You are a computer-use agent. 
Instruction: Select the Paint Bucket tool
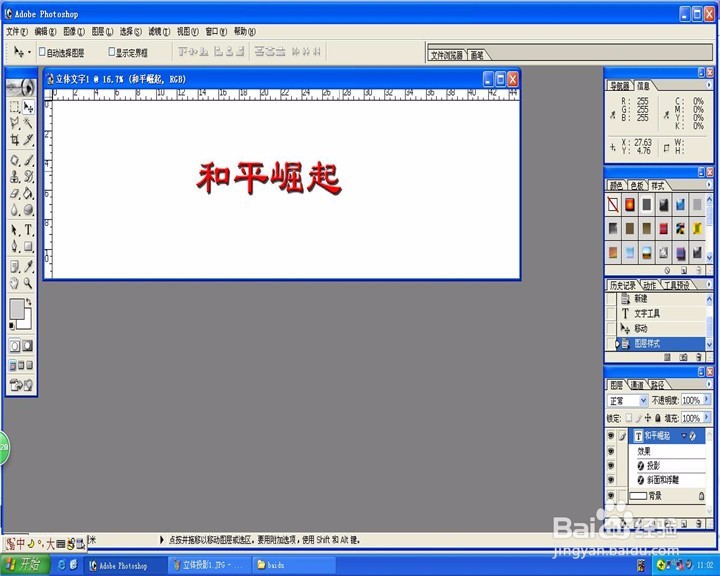click(x=28, y=193)
